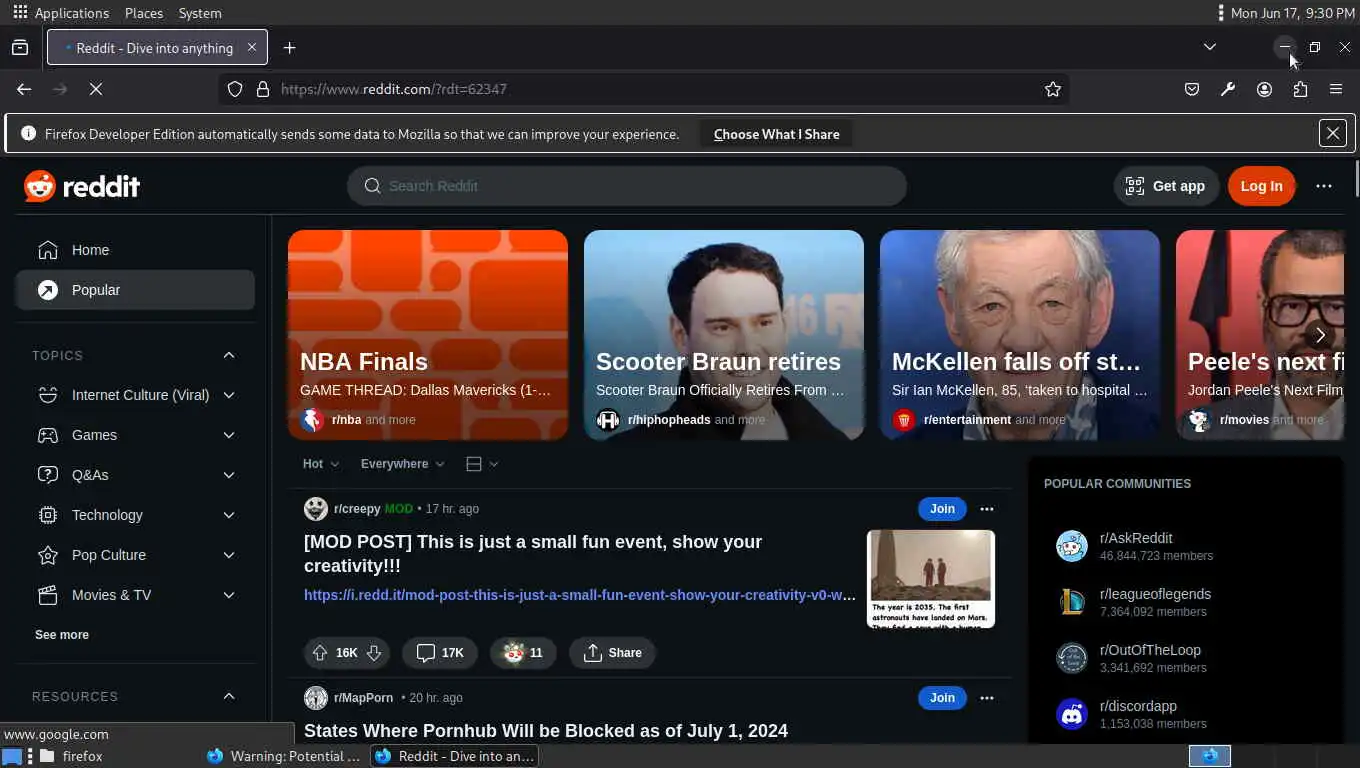
Task: Click the tracking protection shield icon
Action: pyautogui.click(x=235, y=89)
